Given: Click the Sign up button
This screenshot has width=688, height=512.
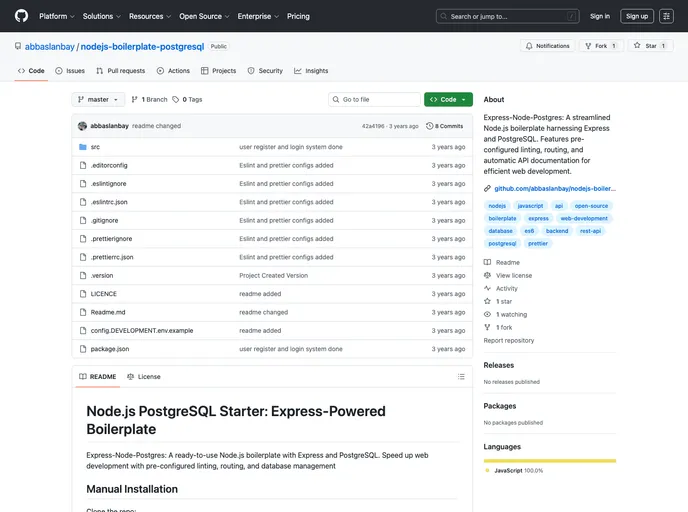Looking at the screenshot, I should (636, 16).
